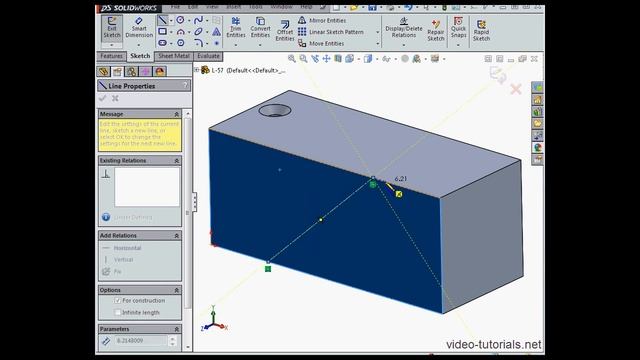This screenshot has height=360, width=640.
Task: Collapse the Parameters section
Action: click(x=177, y=329)
